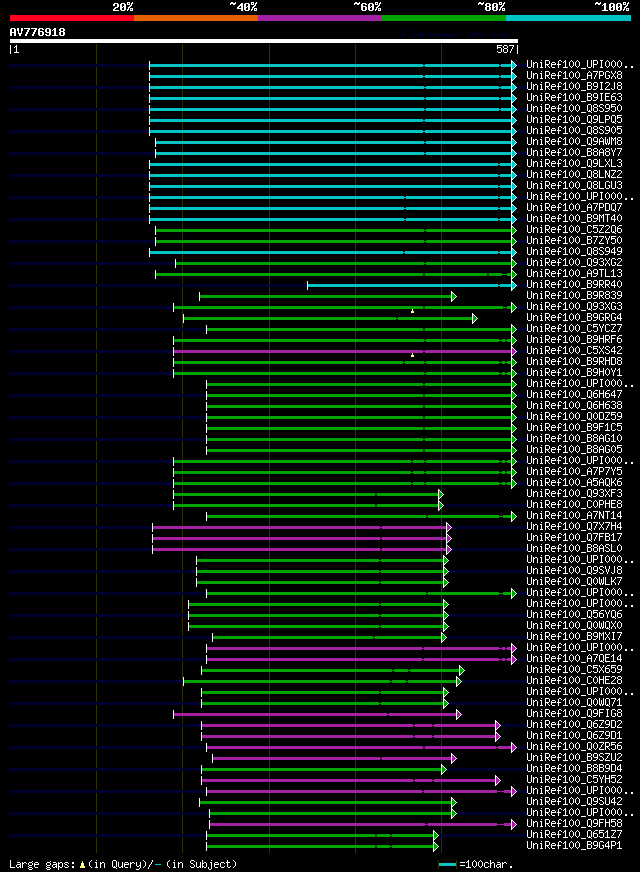Open hit UniRef100_B9IE63
The width and height of the screenshot is (640, 872).
[574, 97]
